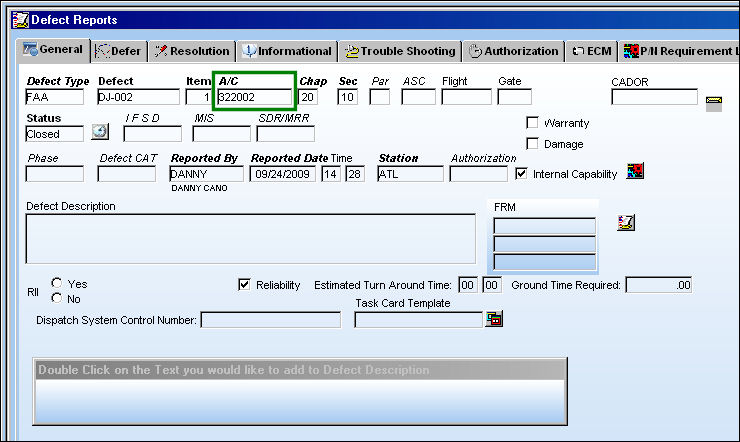The width and height of the screenshot is (740, 442).
Task: Click the Defect field containing DJ-002
Action: tap(138, 97)
